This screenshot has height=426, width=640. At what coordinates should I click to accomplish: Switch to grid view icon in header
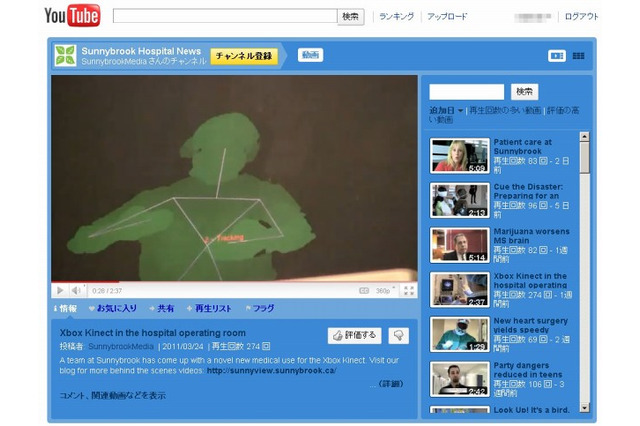[578, 55]
